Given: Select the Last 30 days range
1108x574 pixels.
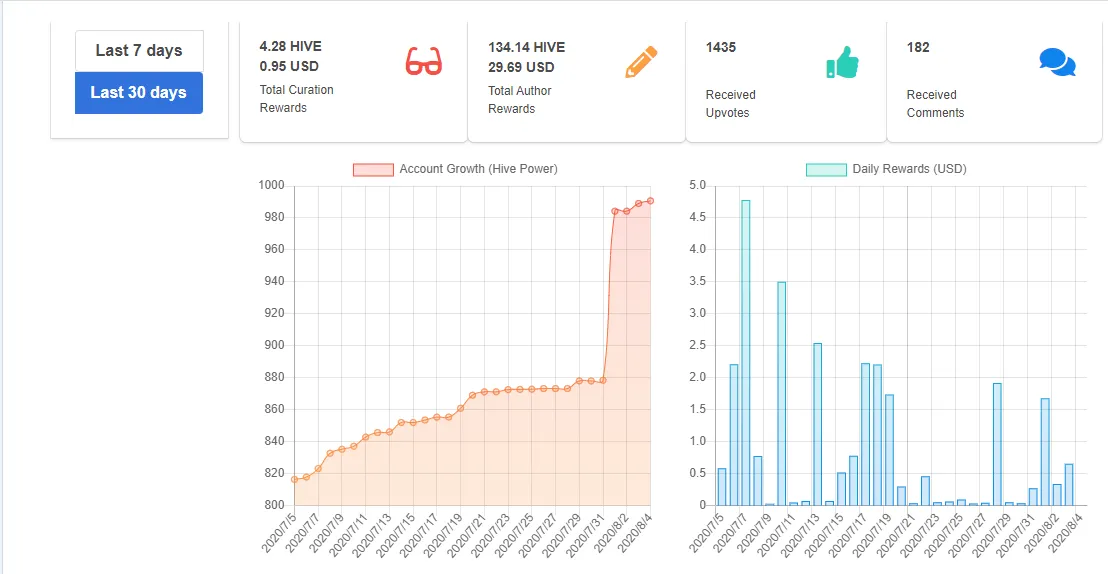Looking at the screenshot, I should (139, 93).
